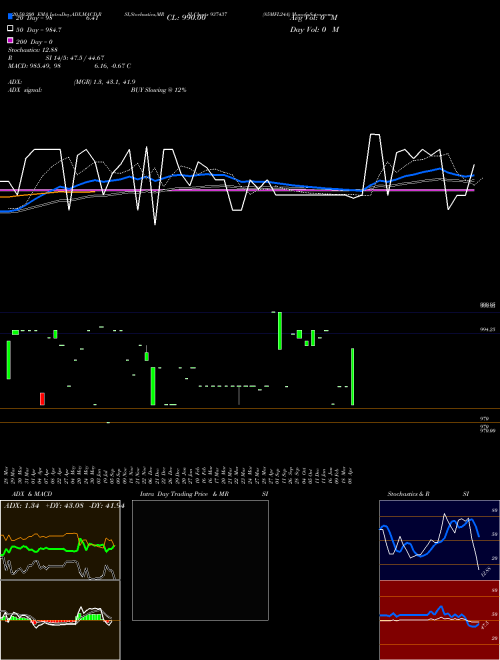Viewport: 500px width, 660px height.
Task: Select the '(MGR) 1.3, 43.1, 41.9' text
Action: click(104, 82)
